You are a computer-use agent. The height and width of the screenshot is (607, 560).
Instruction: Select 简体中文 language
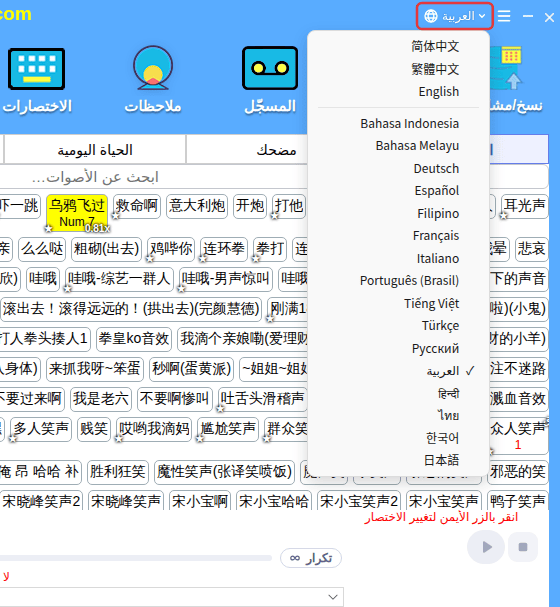pos(435,46)
